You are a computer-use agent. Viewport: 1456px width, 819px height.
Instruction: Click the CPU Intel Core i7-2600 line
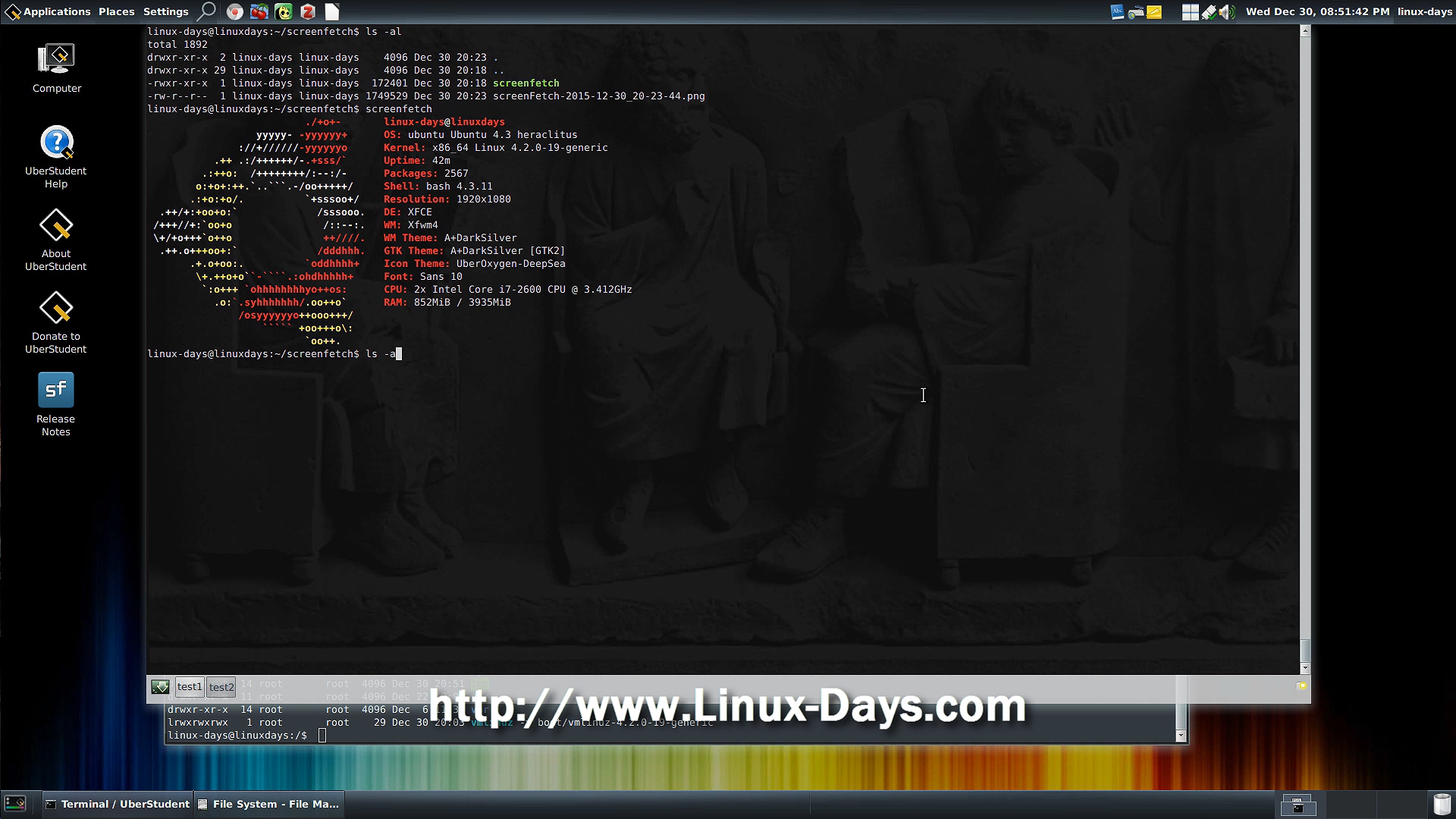click(507, 290)
